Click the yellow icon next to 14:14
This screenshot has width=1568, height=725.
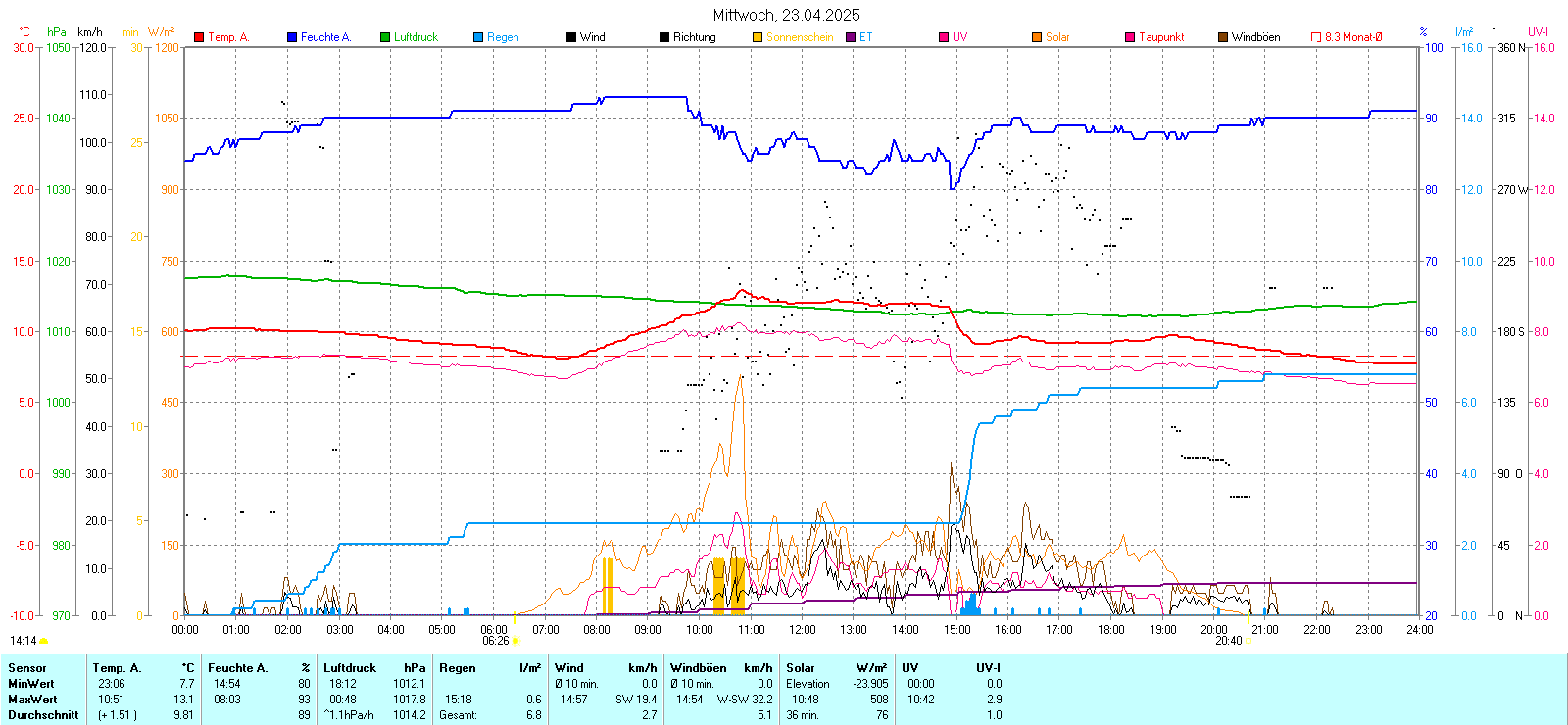[x=43, y=641]
